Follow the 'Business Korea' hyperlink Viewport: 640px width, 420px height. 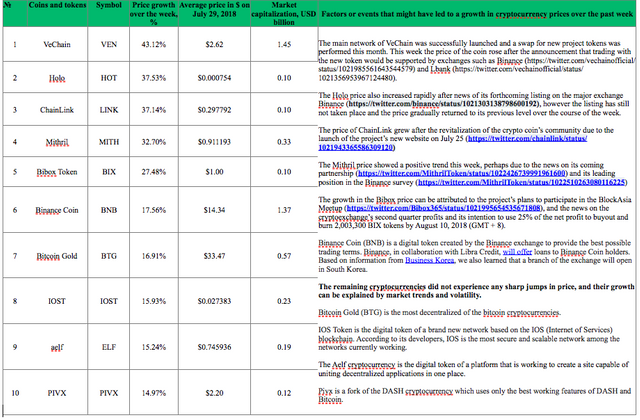429,260
